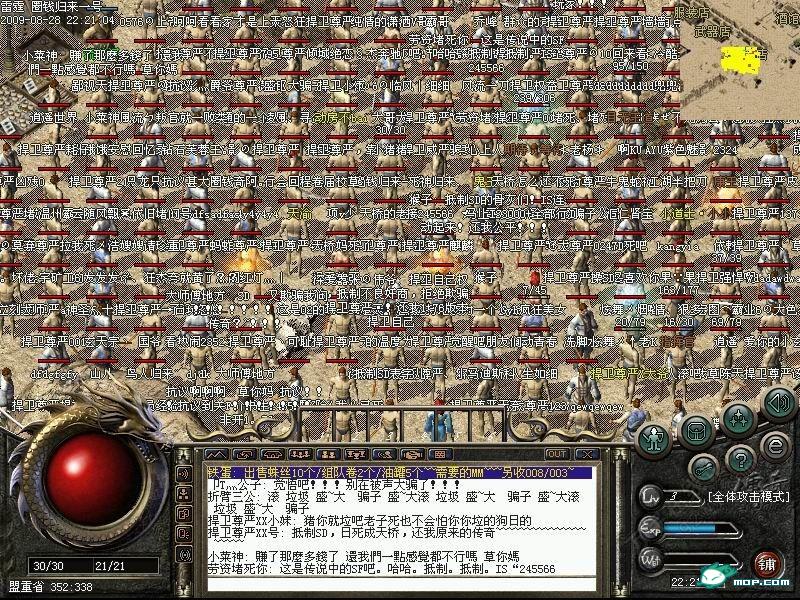The width and height of the screenshot is (800, 600).
Task: Toggle the speaker-waves chat filter icon
Action: coord(185,474)
